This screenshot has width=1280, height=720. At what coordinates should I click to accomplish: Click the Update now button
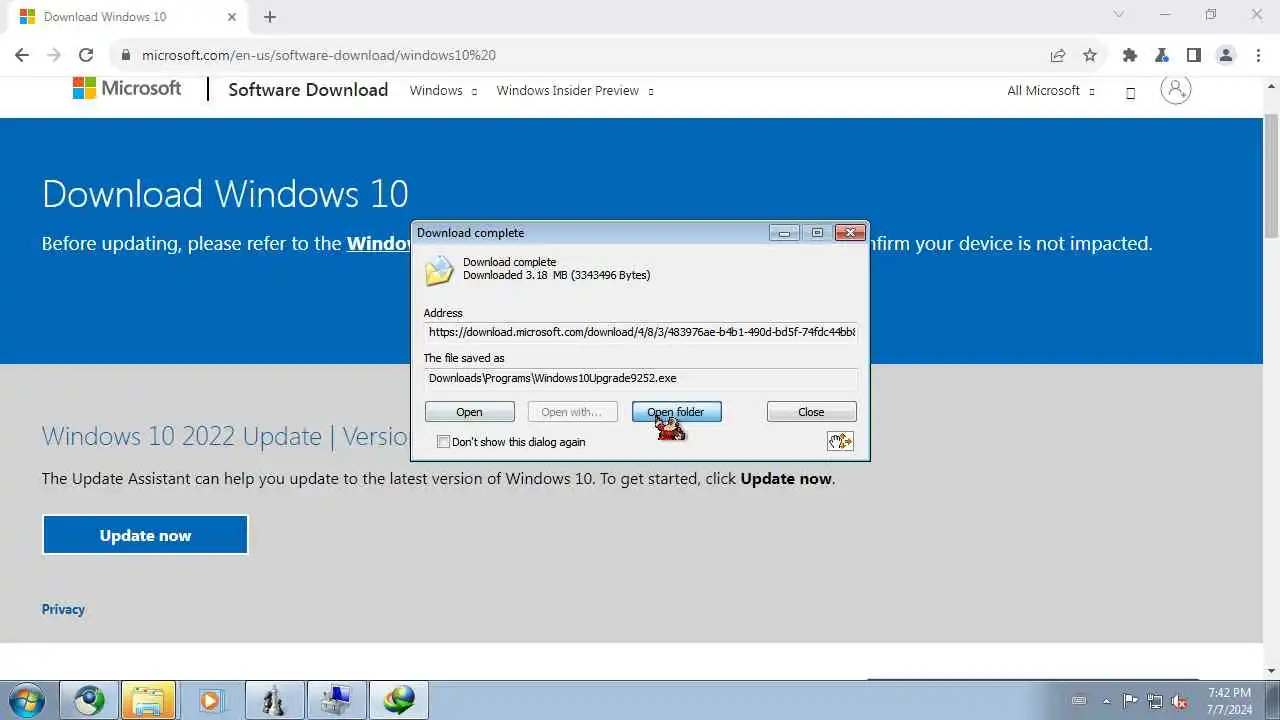click(145, 535)
